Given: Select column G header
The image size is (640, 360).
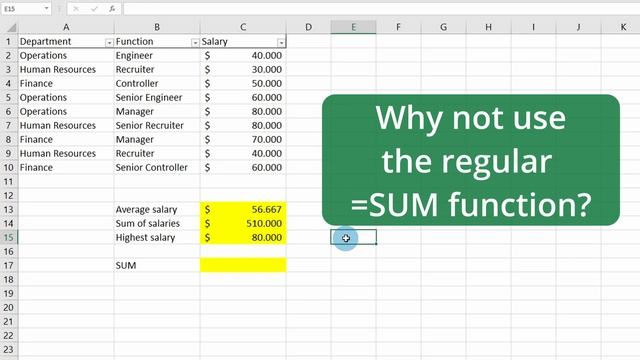Looking at the screenshot, I should (443, 27).
